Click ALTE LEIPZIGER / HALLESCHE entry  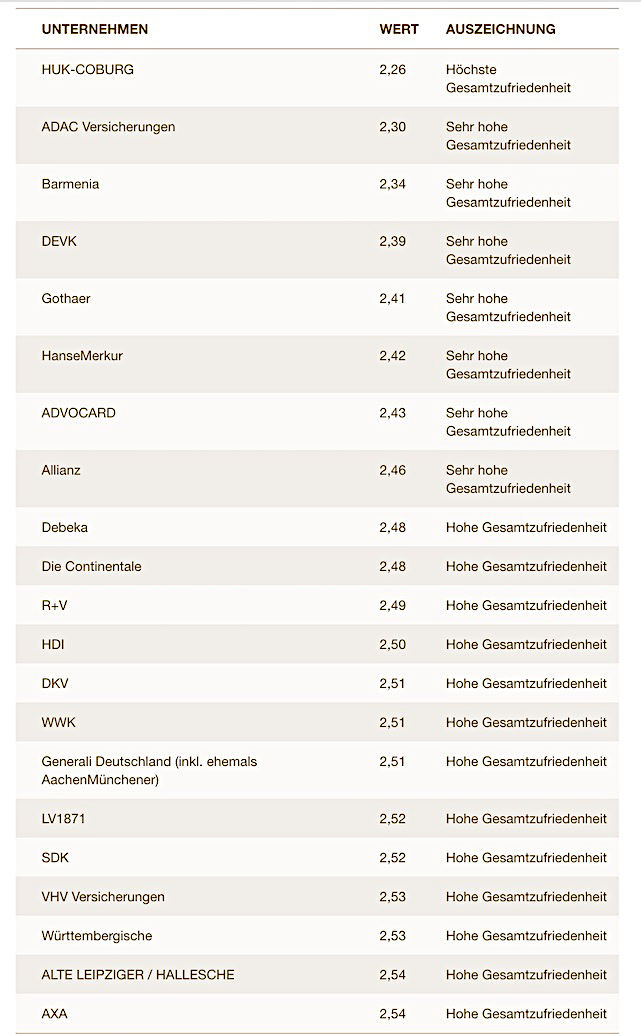pos(138,974)
